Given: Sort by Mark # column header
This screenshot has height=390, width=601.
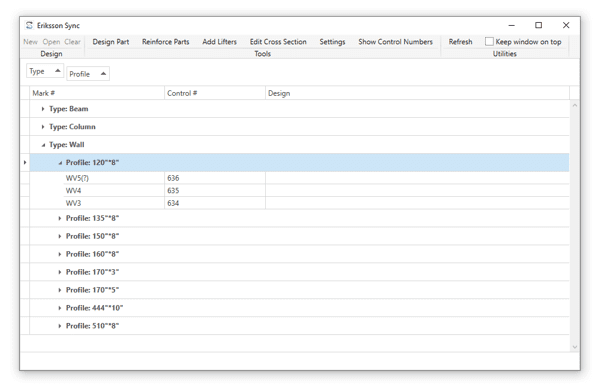Looking at the screenshot, I should pos(97,93).
